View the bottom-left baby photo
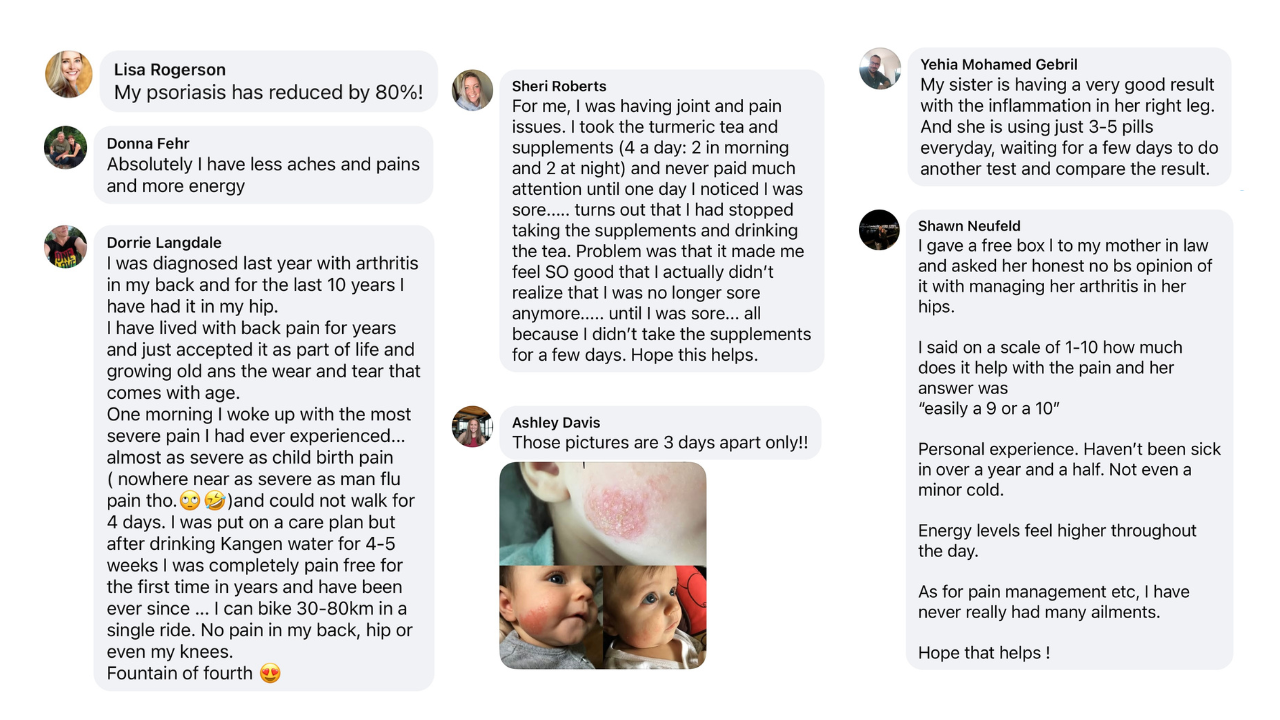 click(551, 617)
